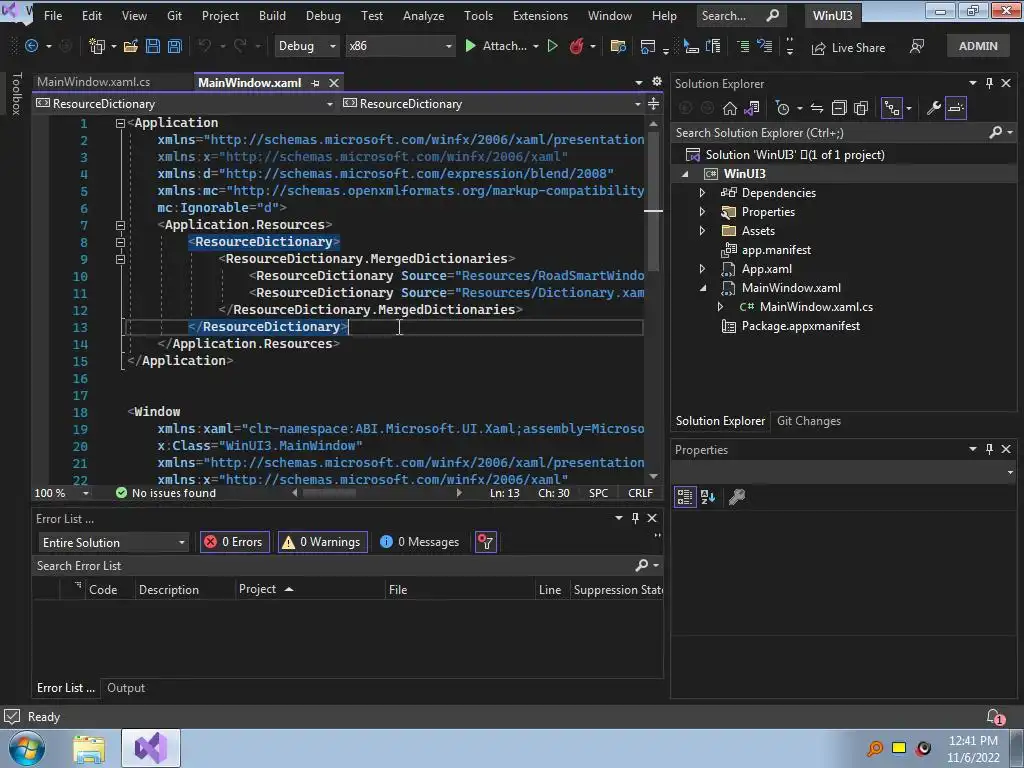Open the Debug configuration dropdown
Screen dimensions: 1024x768
tap(306, 46)
